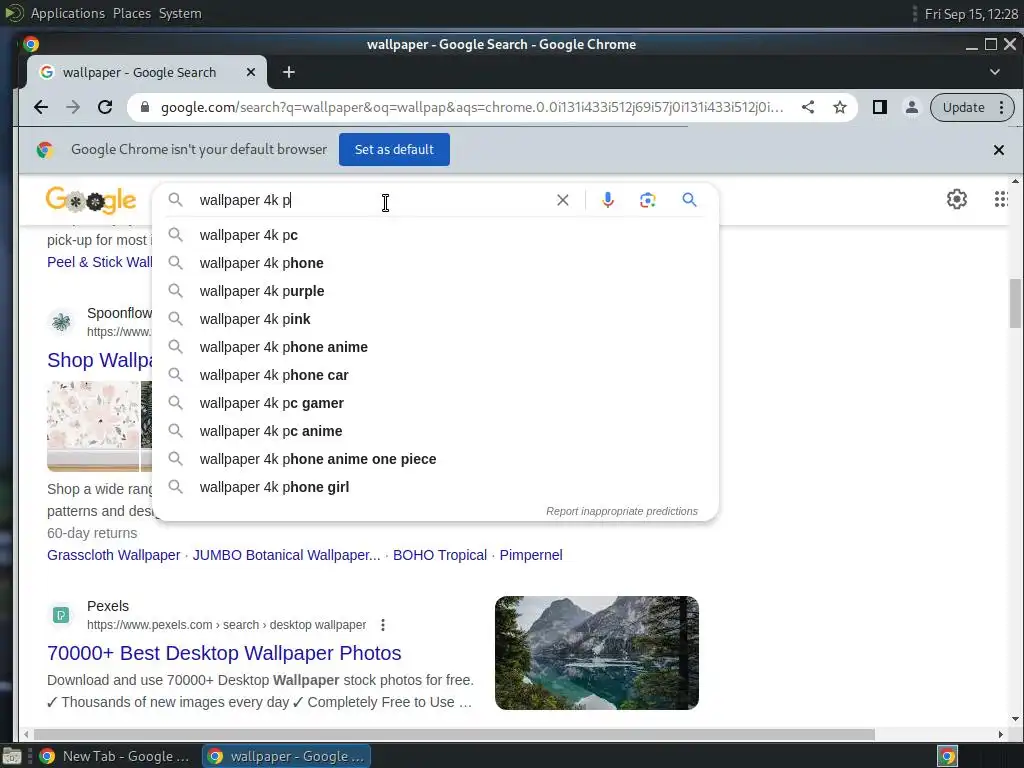The height and width of the screenshot is (768, 1024).
Task: Select suggestion wallpaper 4k phone
Action: [x=436, y=263]
